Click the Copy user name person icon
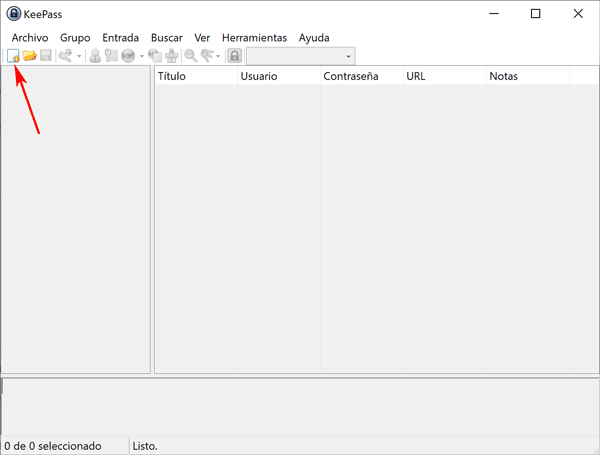Screen dimensions: 600x455 coord(95,56)
